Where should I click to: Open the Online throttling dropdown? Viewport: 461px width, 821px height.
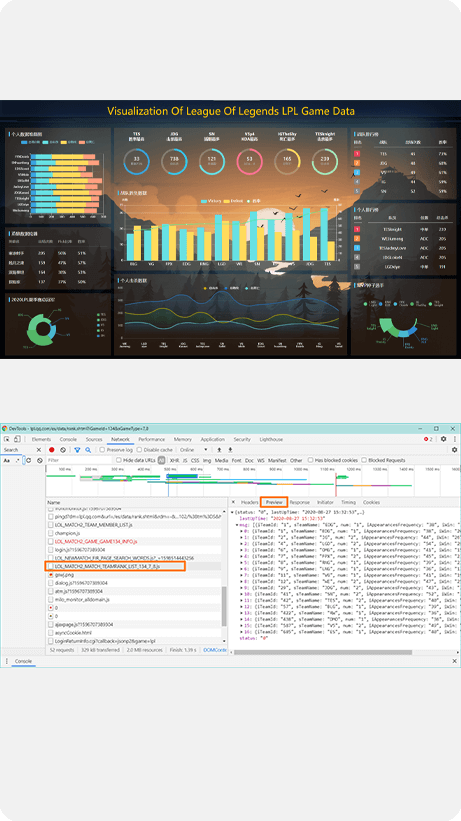pos(194,450)
